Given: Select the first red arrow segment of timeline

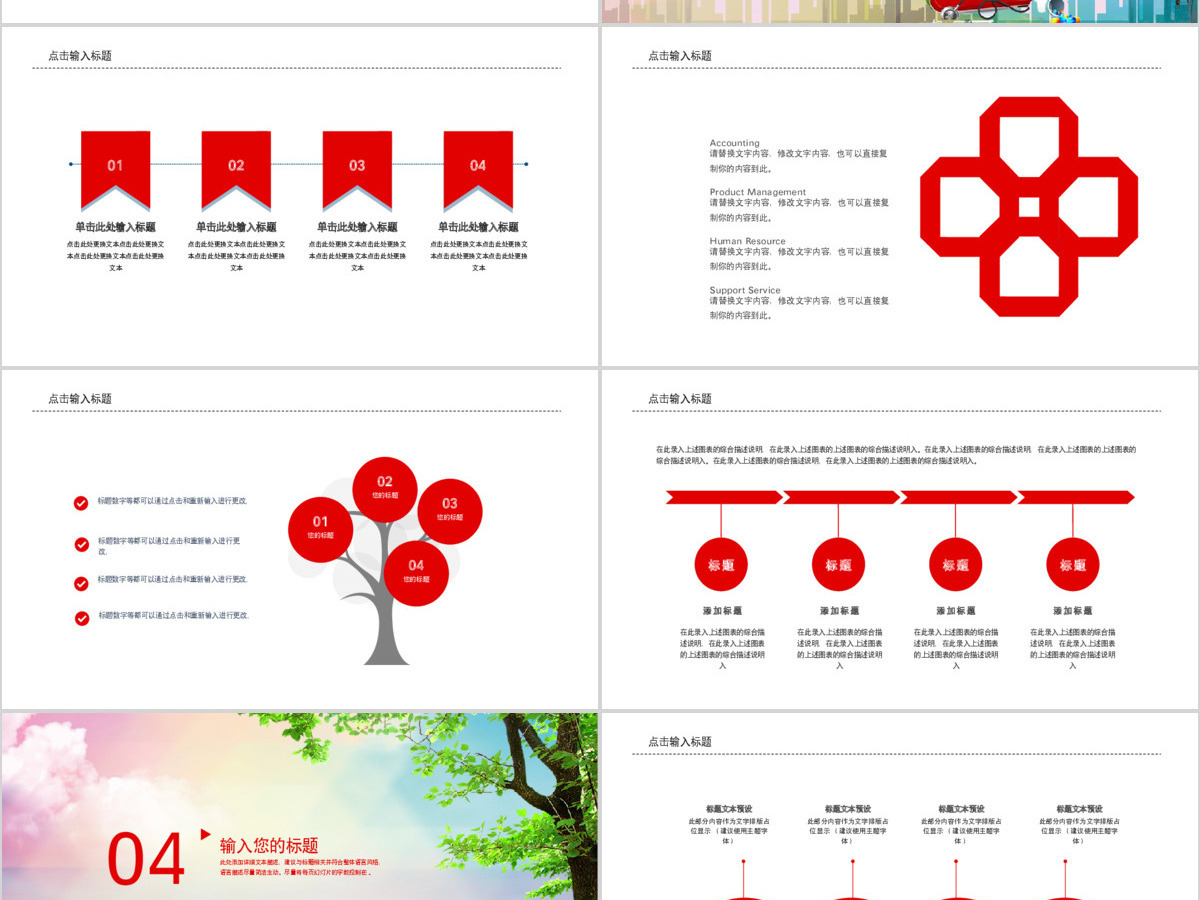Looking at the screenshot, I should click(724, 497).
